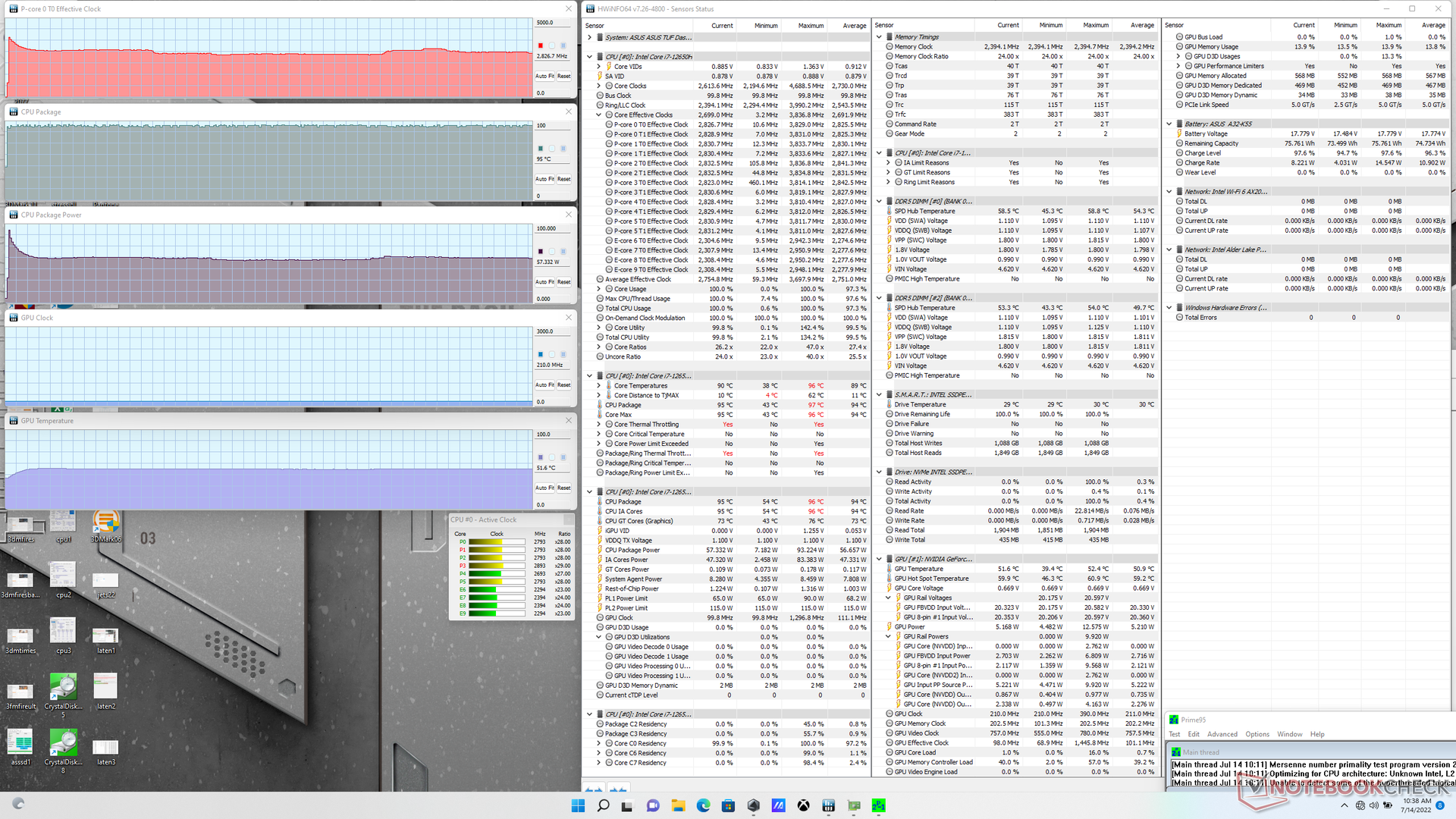This screenshot has height=819, width=1456.
Task: Switch to Prime95 via its taskbar icon
Action: pyautogui.click(x=878, y=805)
